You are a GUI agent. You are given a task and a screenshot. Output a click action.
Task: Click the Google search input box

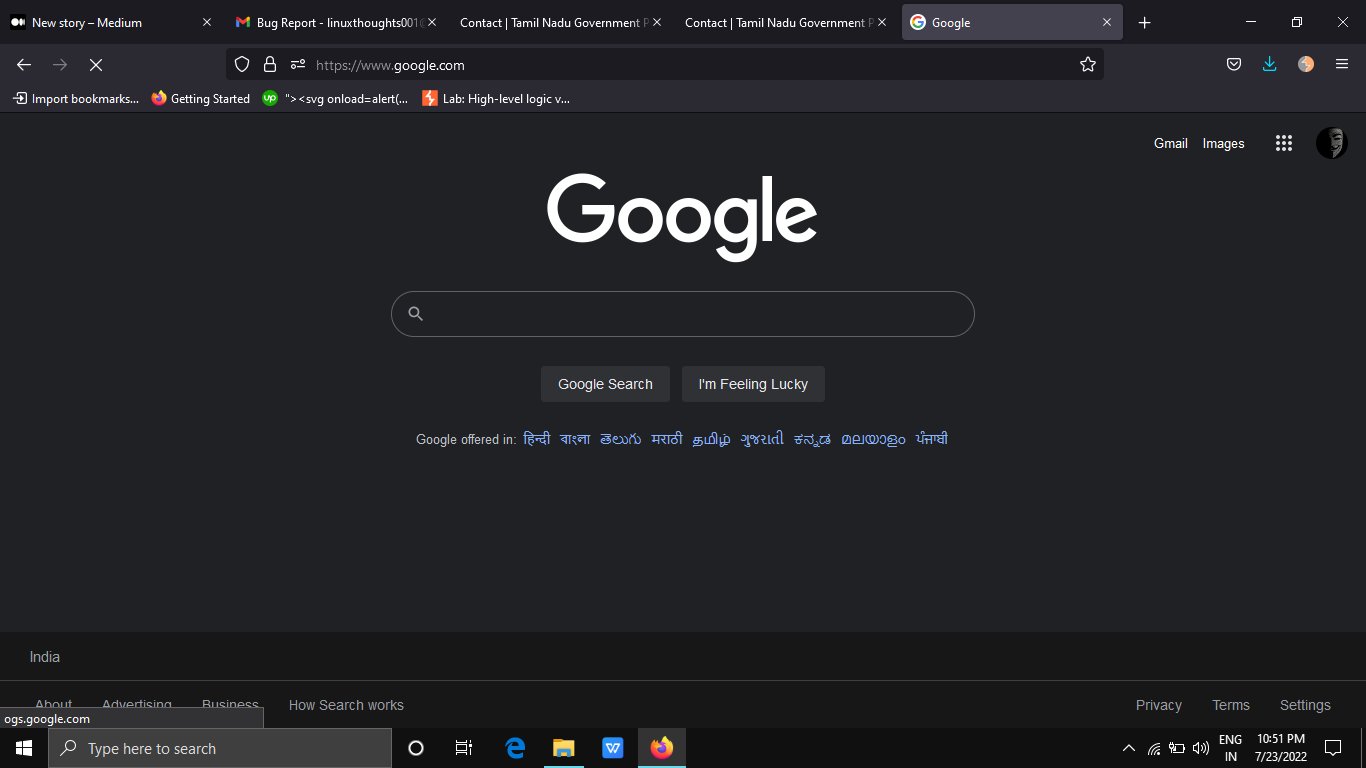click(683, 314)
